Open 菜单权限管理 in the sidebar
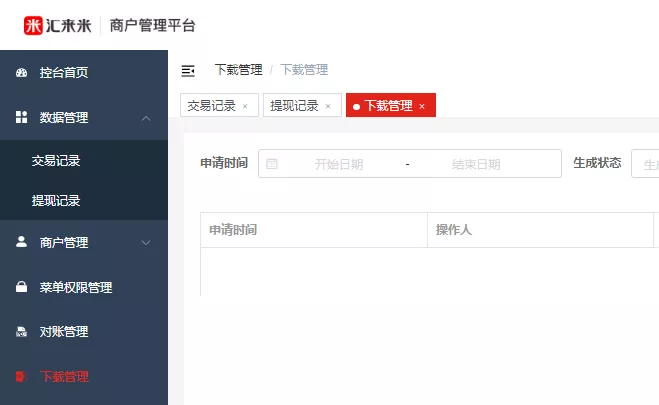659x405 pixels. 76,287
